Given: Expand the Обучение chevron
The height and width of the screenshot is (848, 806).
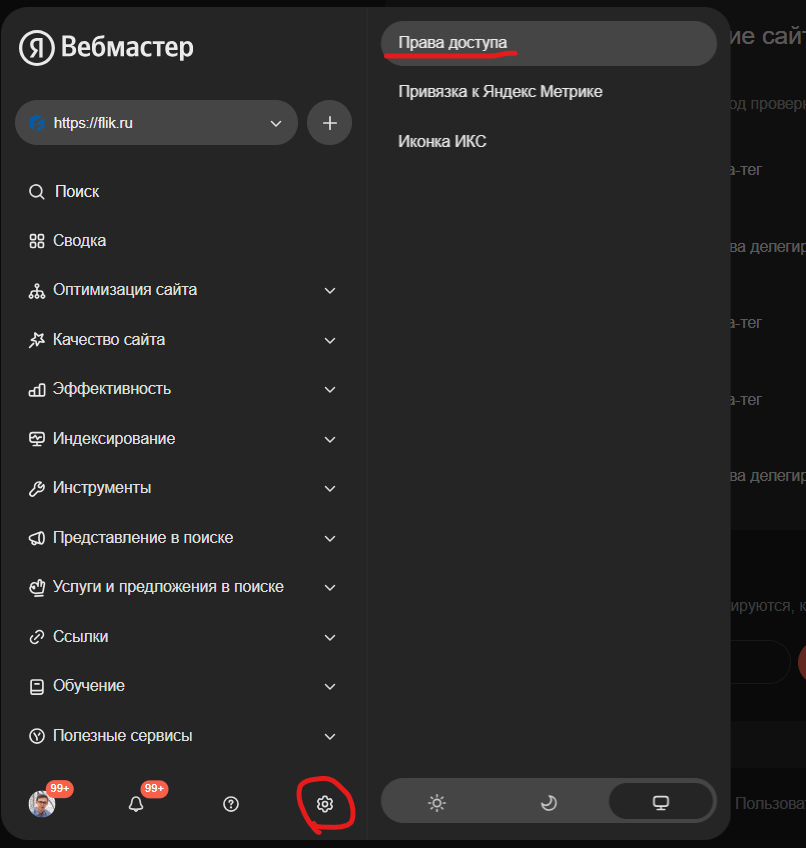Looking at the screenshot, I should point(330,687).
